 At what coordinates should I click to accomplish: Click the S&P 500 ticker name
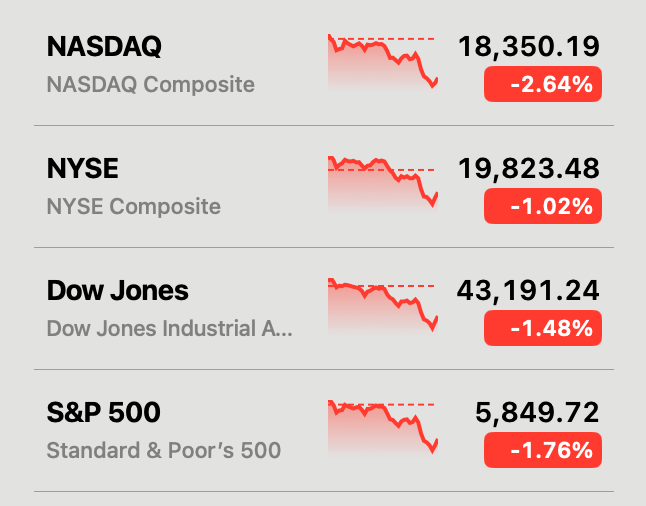[x=104, y=413]
